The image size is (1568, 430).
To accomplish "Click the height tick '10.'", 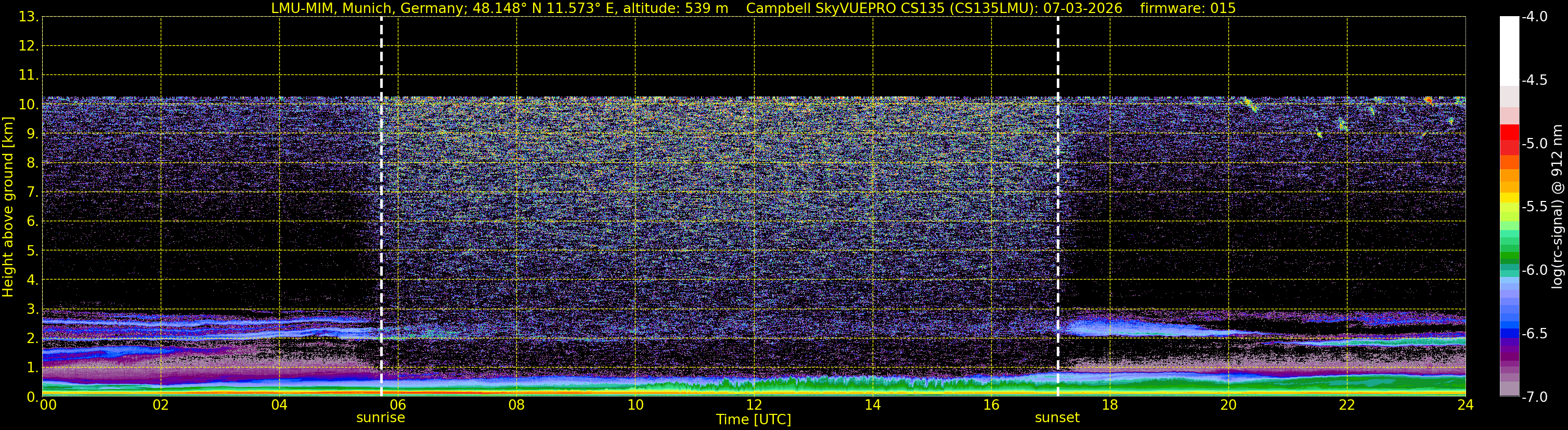I will point(29,105).
